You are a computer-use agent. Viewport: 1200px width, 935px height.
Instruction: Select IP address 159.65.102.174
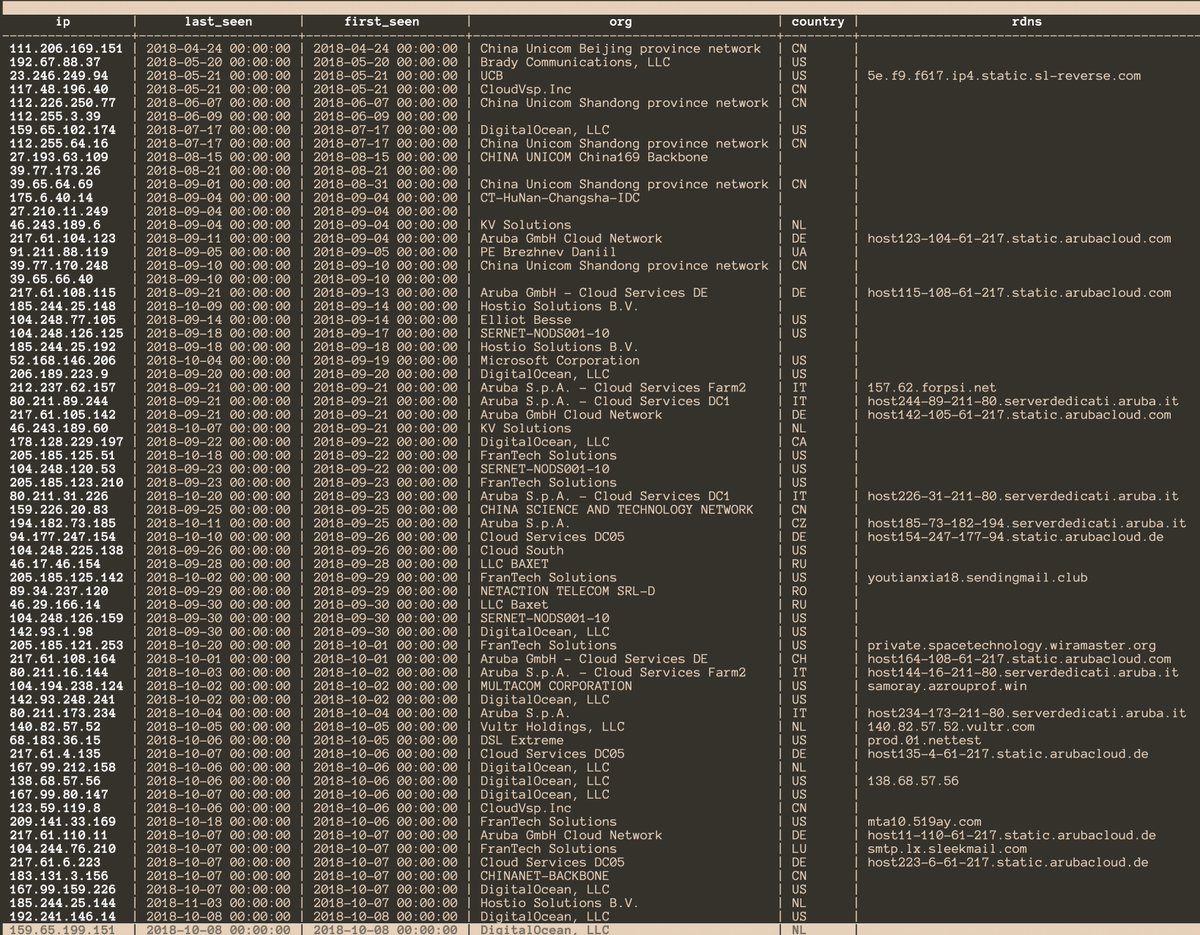coord(62,130)
